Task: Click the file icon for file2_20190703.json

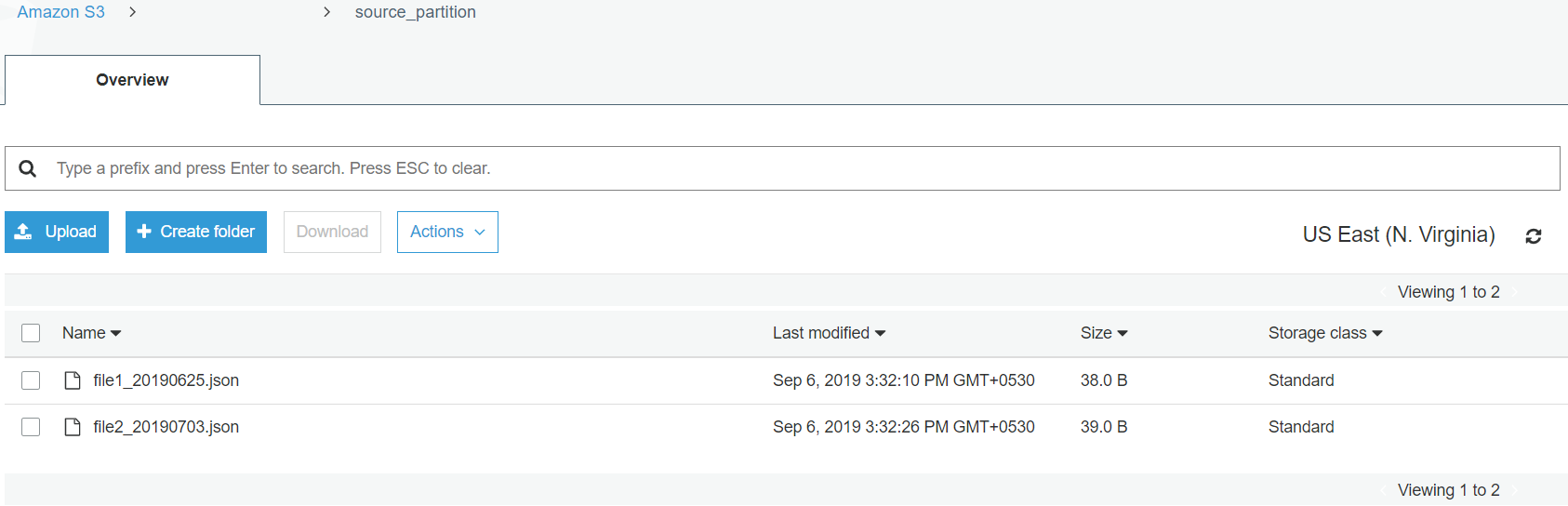Action: (x=73, y=427)
